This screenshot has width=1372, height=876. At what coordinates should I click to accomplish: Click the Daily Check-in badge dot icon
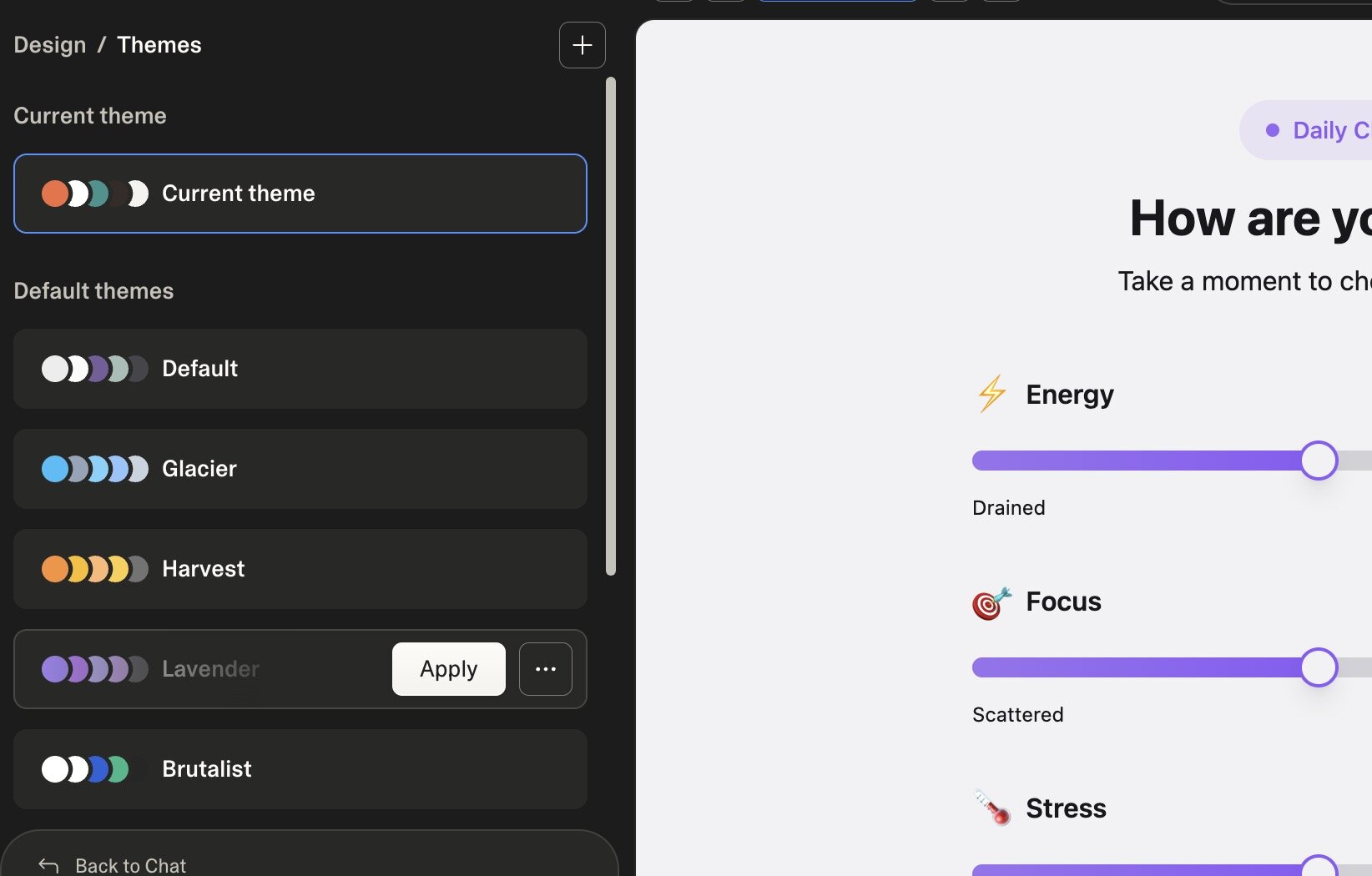pyautogui.click(x=1272, y=129)
